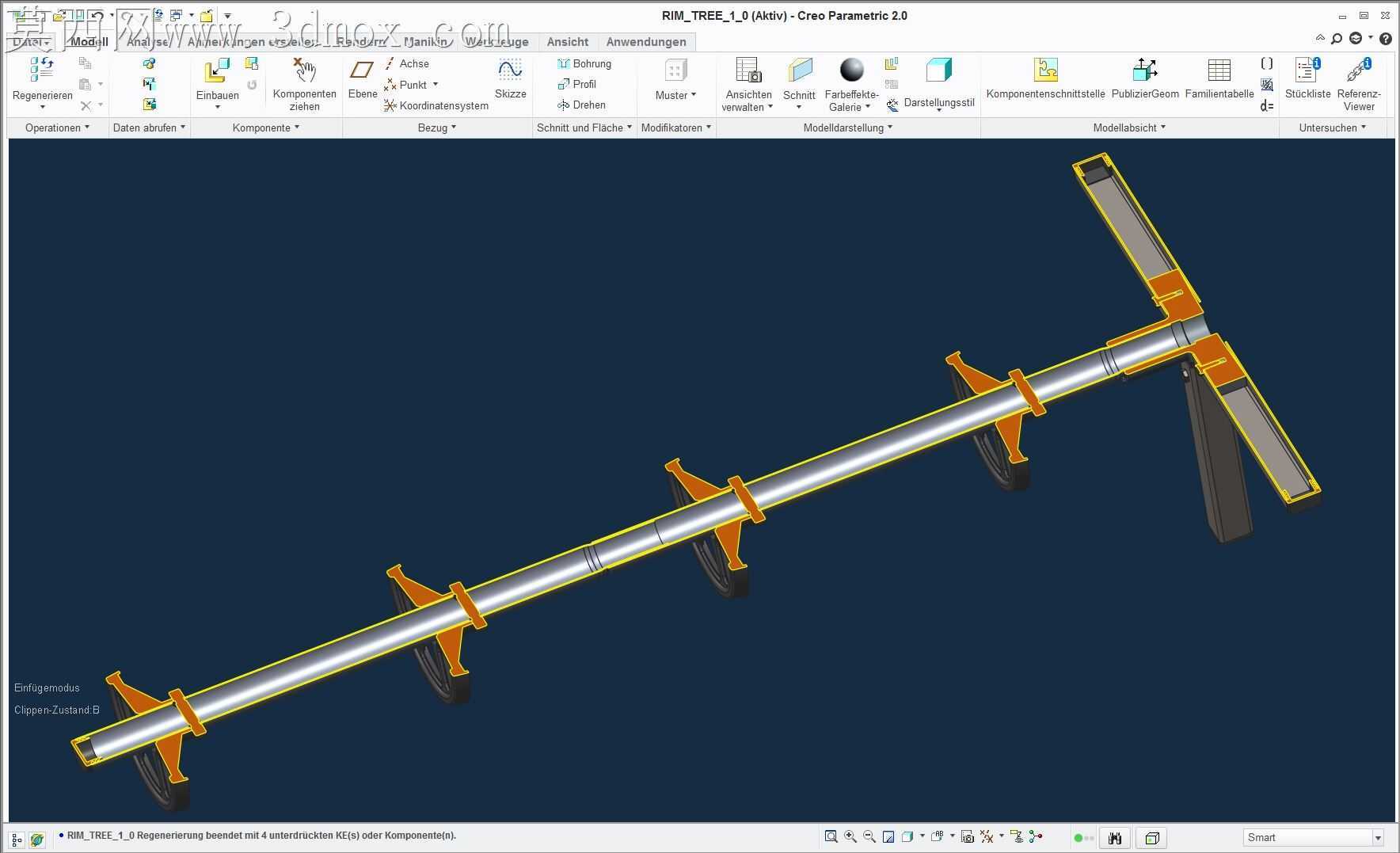The image size is (1400, 853).
Task: Open the Datei menu
Action: point(30,42)
